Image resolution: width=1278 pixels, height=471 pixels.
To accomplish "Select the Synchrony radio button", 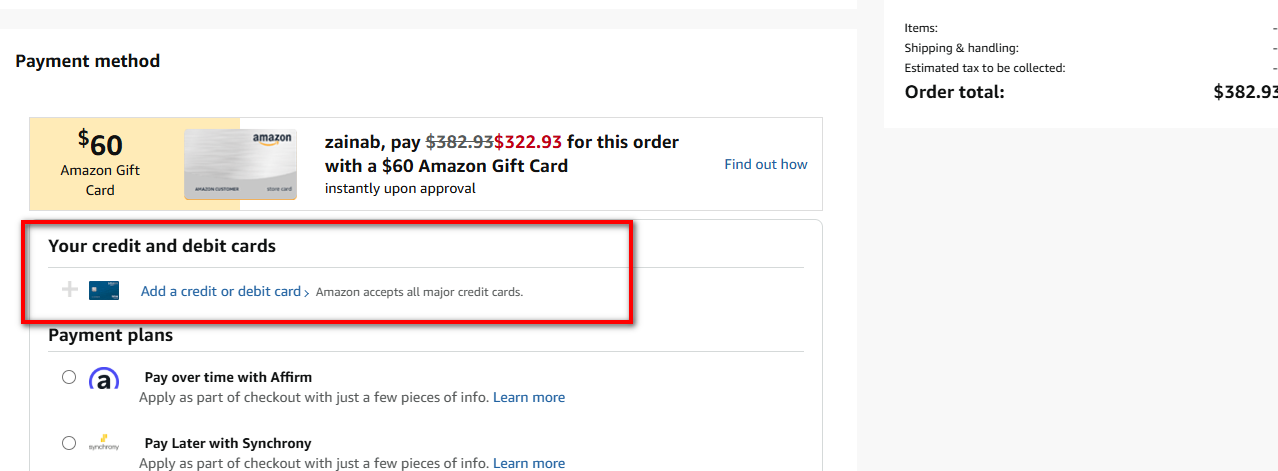I will tap(69, 443).
